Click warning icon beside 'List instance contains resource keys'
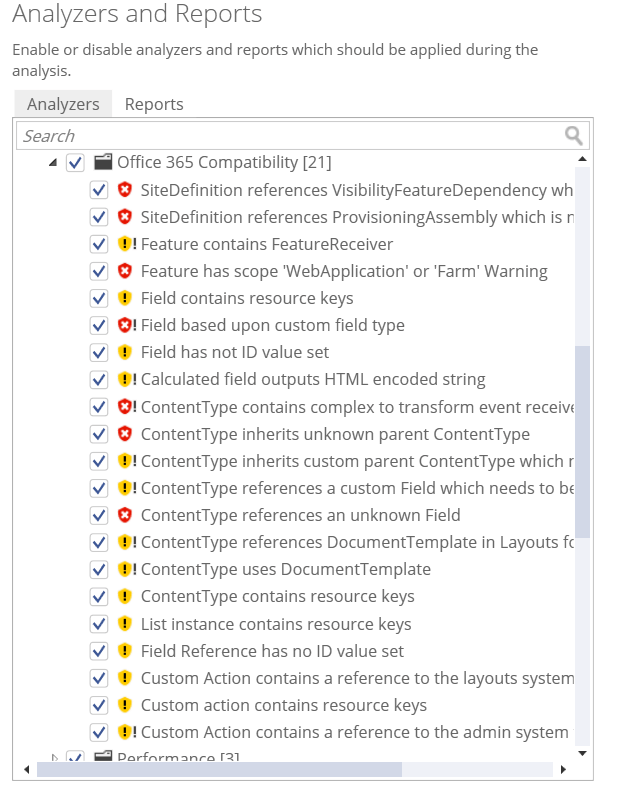This screenshot has height=790, width=623. pyautogui.click(x=124, y=624)
